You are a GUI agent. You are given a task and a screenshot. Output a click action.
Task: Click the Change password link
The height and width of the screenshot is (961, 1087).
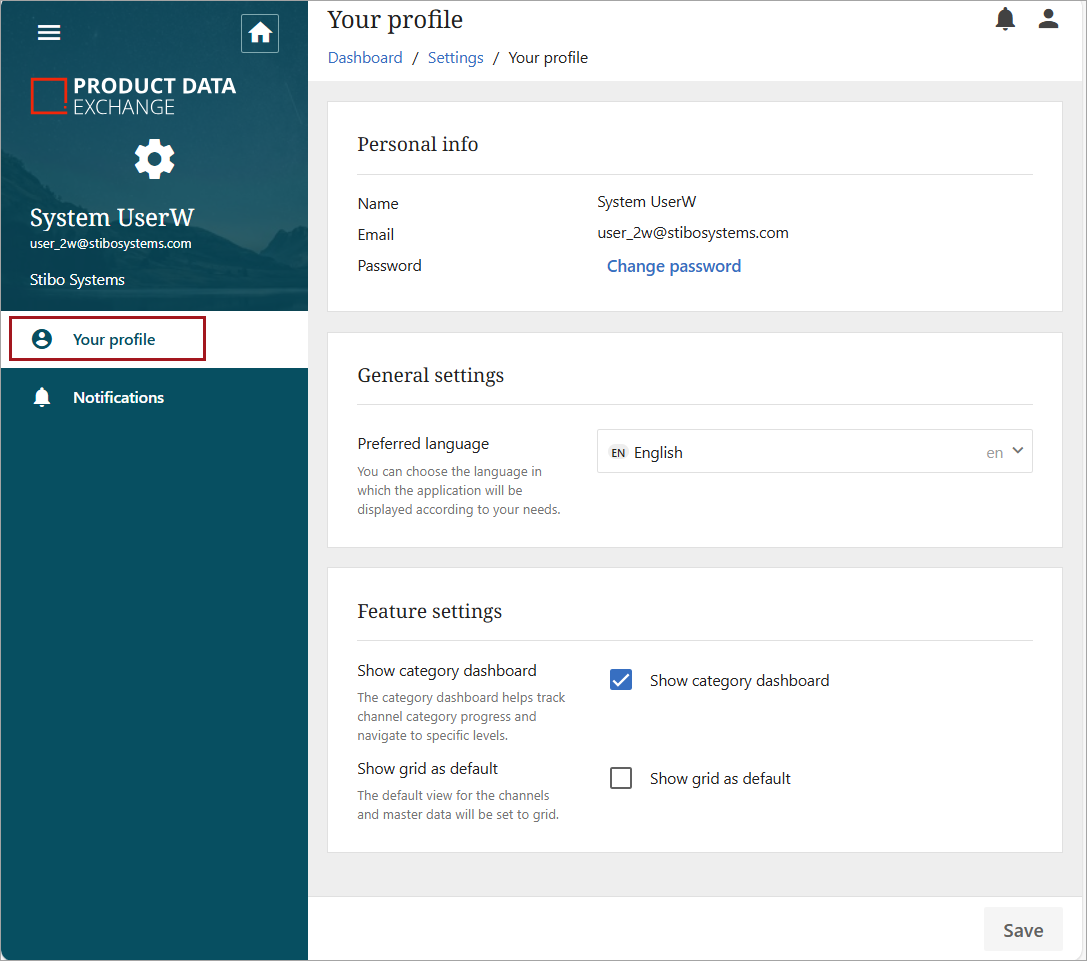click(674, 266)
